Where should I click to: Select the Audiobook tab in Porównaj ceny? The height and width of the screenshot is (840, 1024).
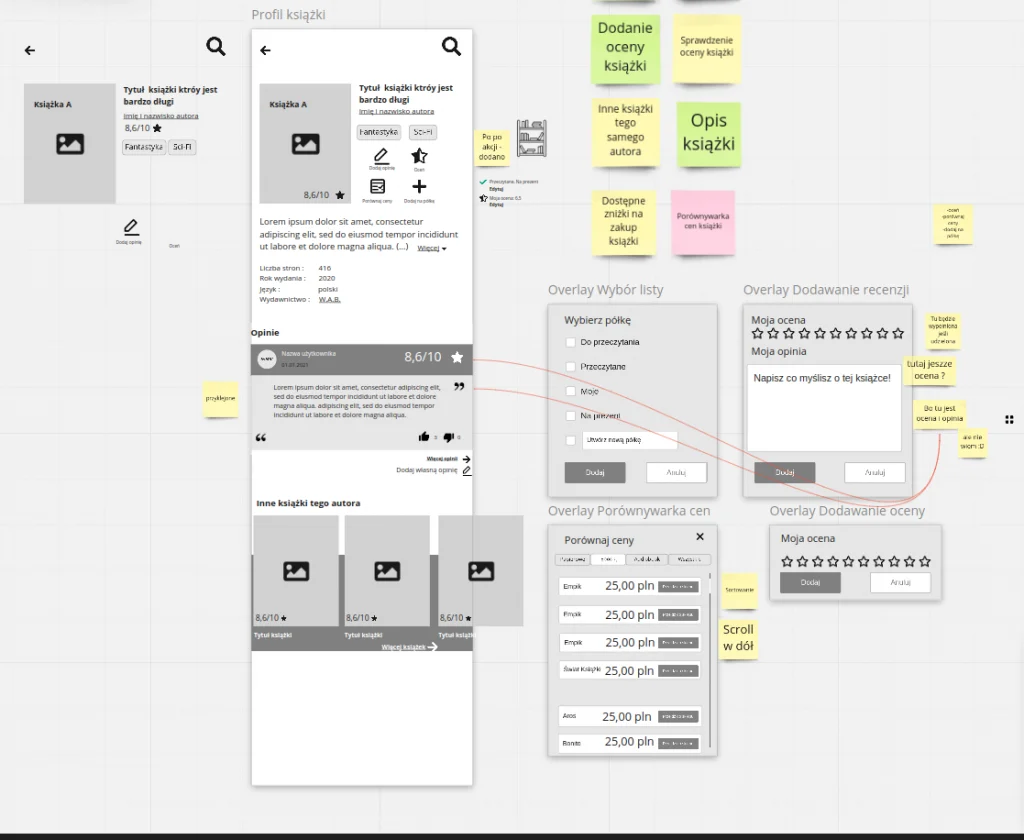click(647, 560)
